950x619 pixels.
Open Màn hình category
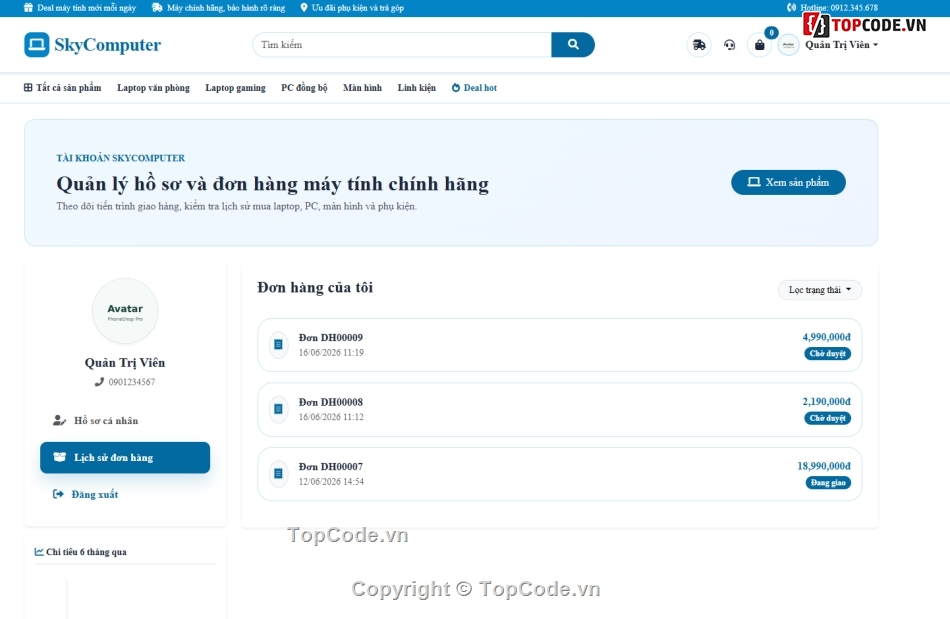[362, 88]
